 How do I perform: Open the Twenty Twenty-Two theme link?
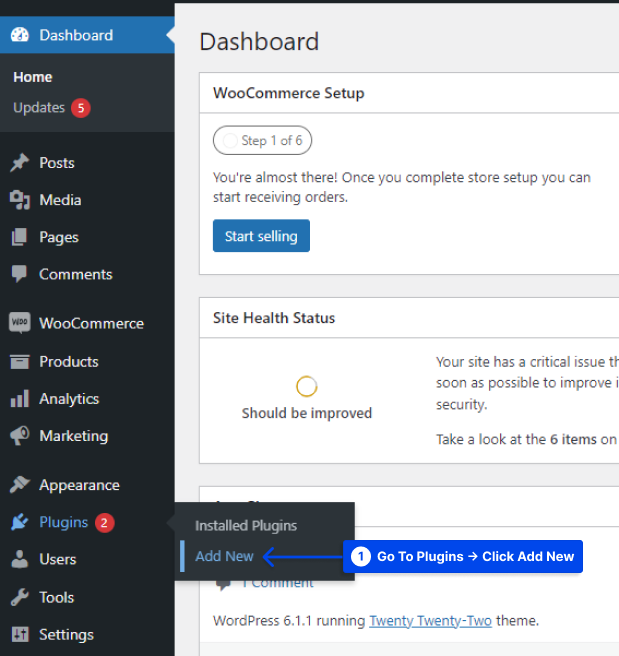coord(430,621)
